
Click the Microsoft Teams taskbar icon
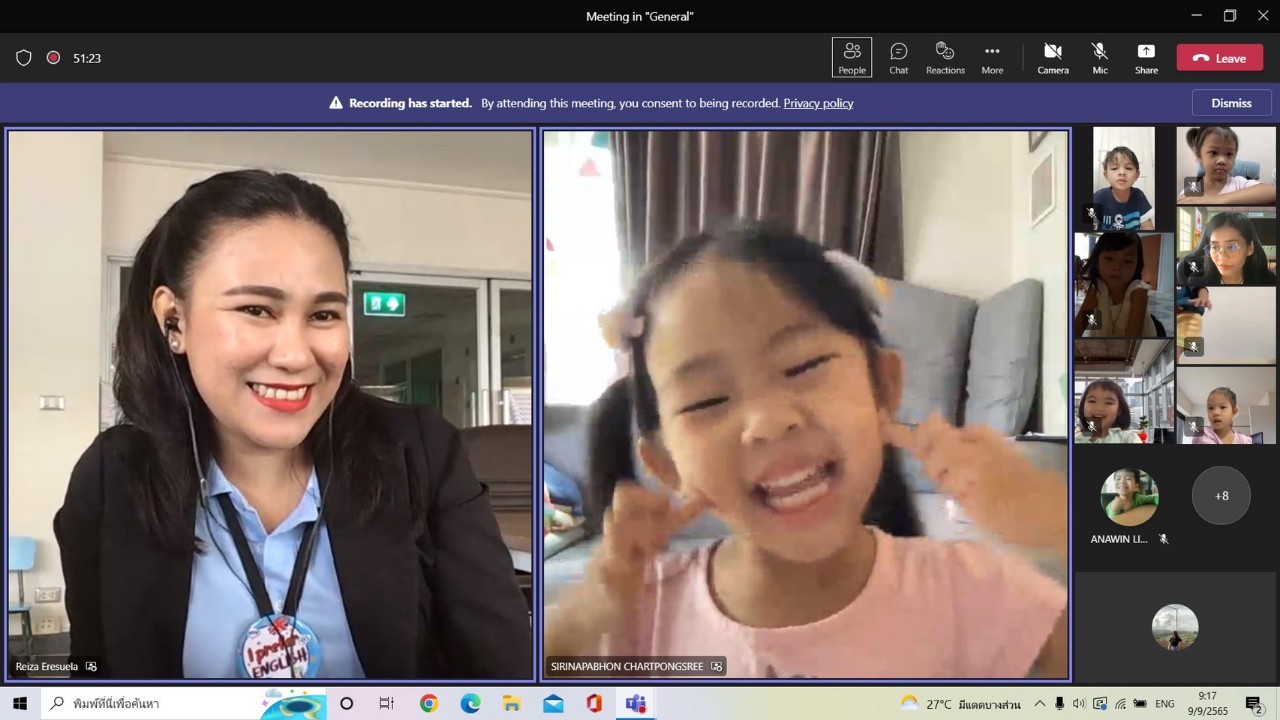pyautogui.click(x=636, y=704)
